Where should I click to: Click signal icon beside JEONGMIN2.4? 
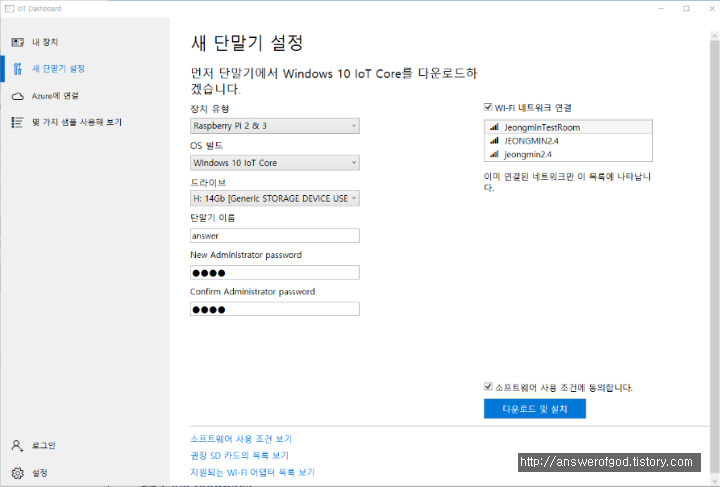494,141
